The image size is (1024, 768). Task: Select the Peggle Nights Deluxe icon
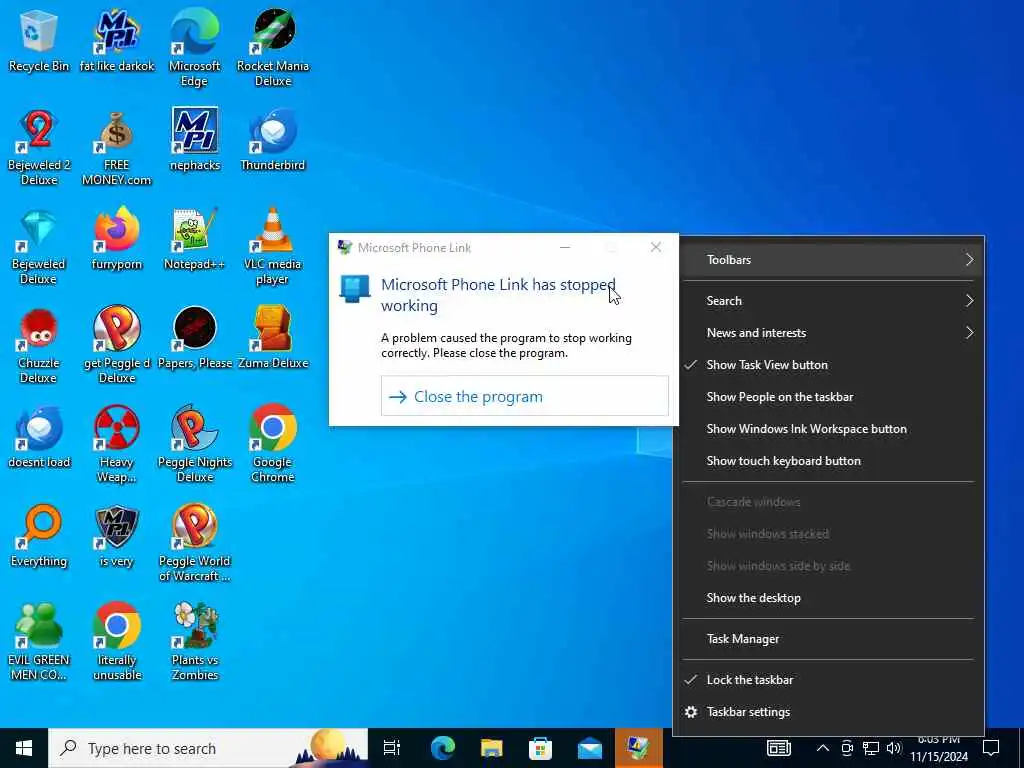195,444
